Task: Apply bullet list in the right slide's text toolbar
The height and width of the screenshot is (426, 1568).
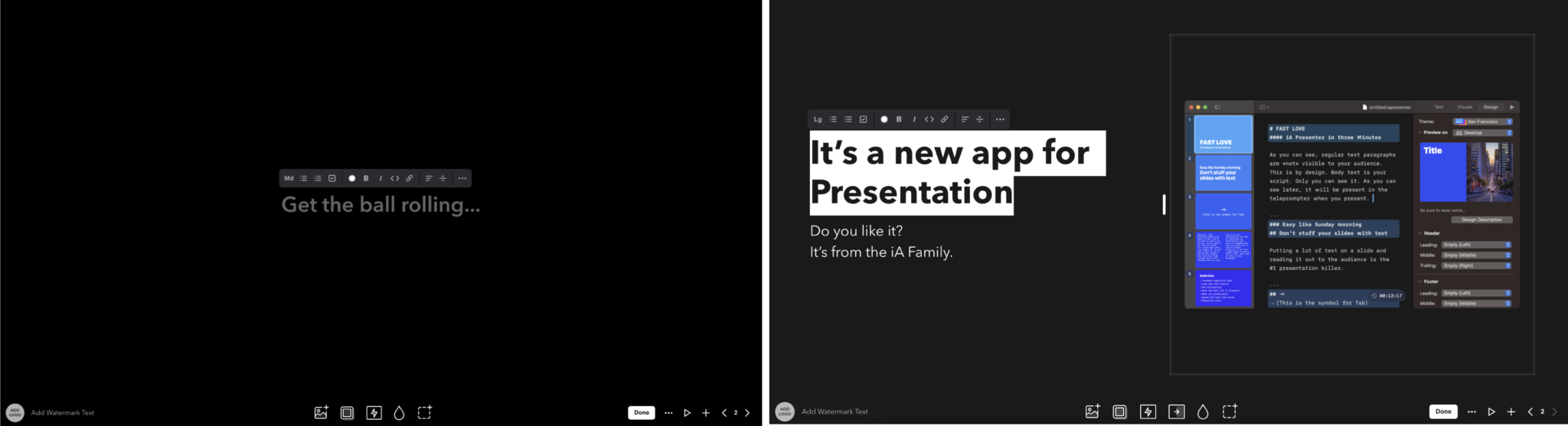Action: (x=833, y=119)
